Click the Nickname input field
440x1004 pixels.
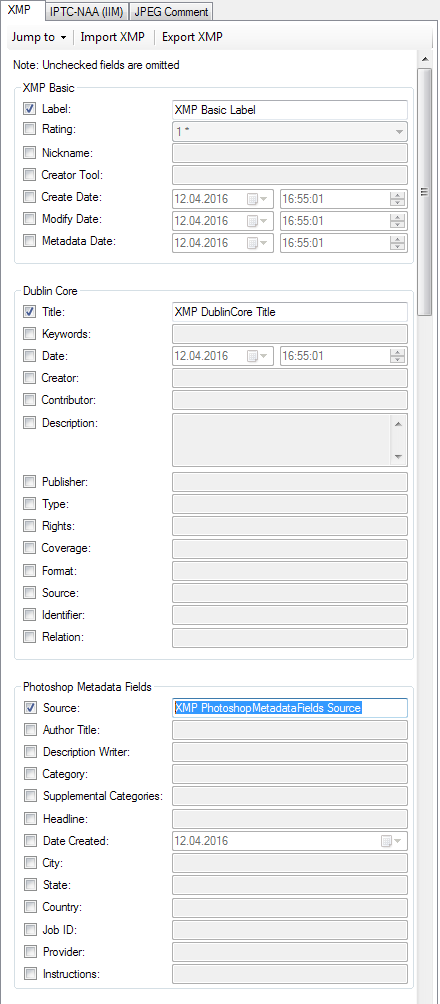pyautogui.click(x=290, y=153)
